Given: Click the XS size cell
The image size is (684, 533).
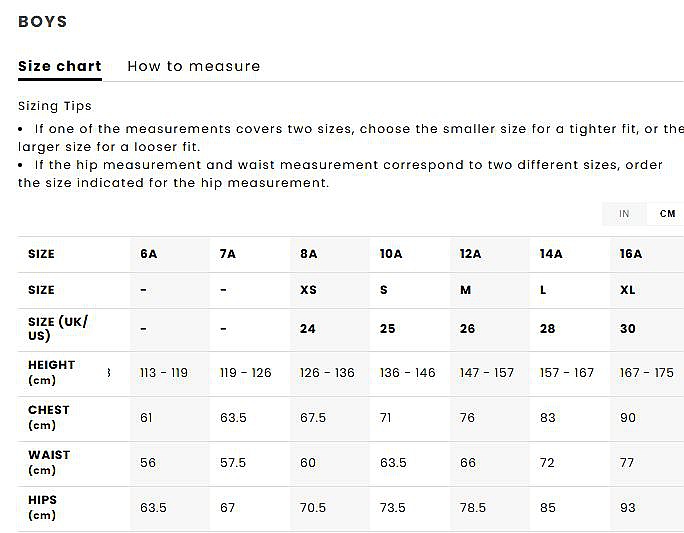Looking at the screenshot, I should pos(308,290).
